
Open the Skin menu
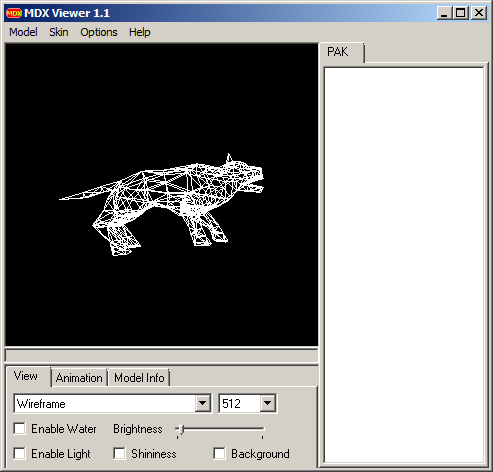pyautogui.click(x=59, y=32)
